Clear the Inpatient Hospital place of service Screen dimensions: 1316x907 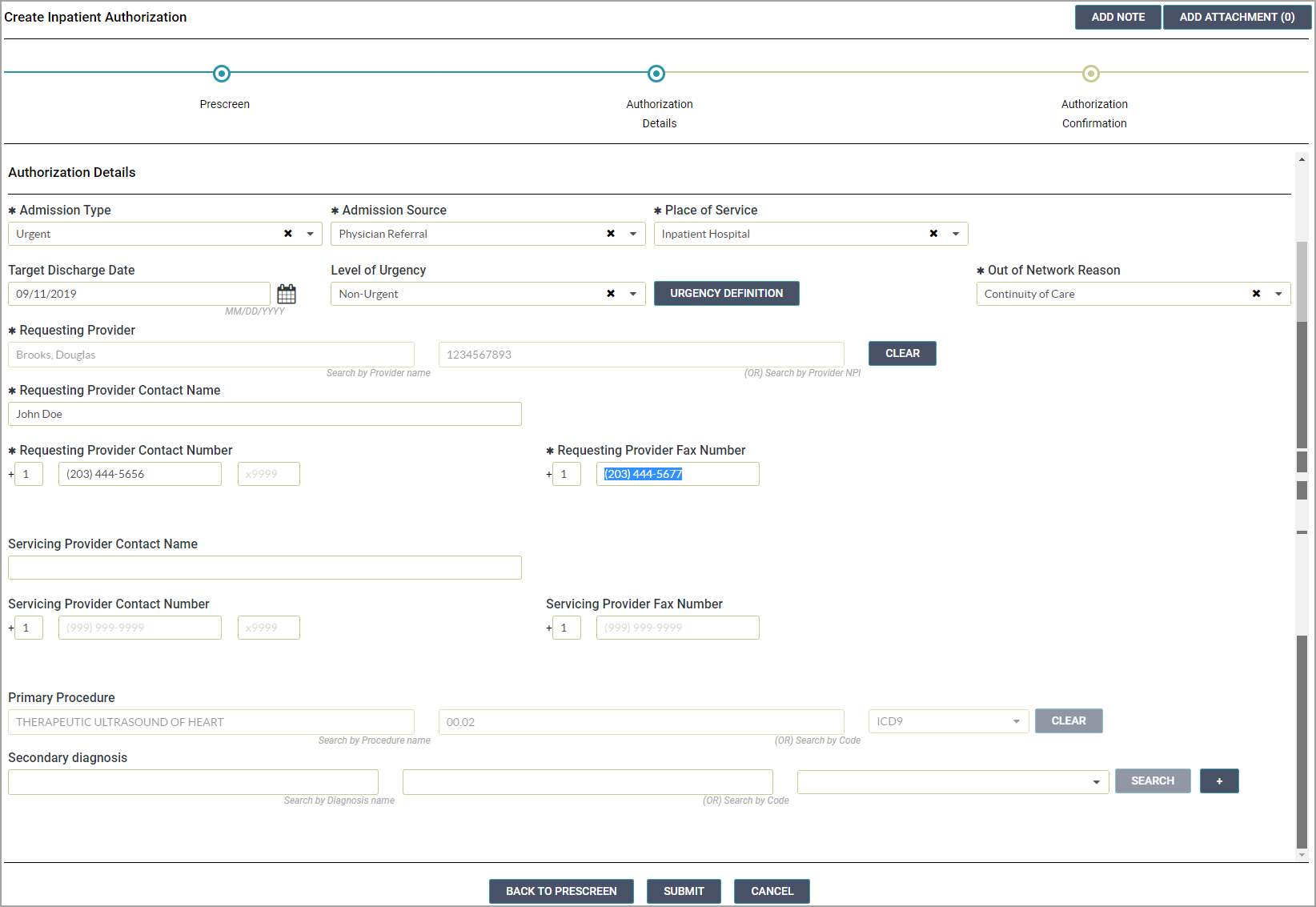tap(933, 234)
